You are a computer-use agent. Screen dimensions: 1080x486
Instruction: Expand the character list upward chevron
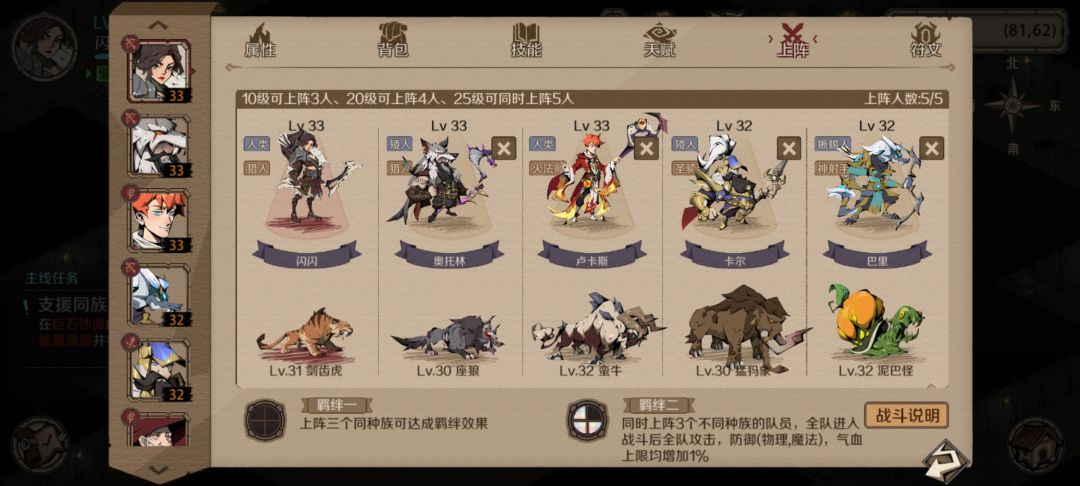(x=158, y=25)
